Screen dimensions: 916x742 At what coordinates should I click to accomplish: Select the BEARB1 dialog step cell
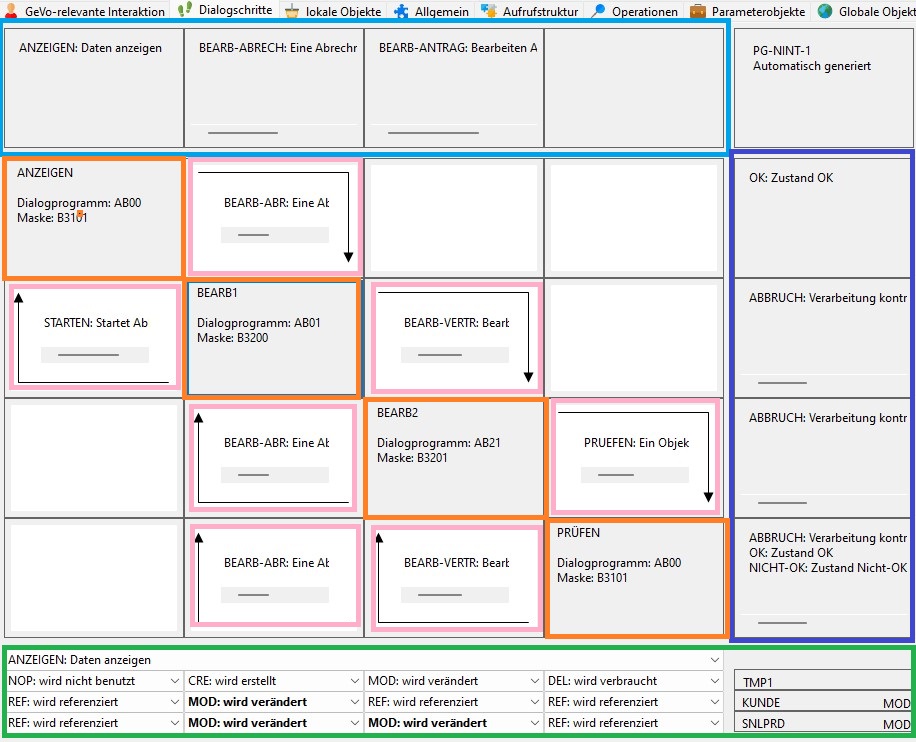point(273,338)
